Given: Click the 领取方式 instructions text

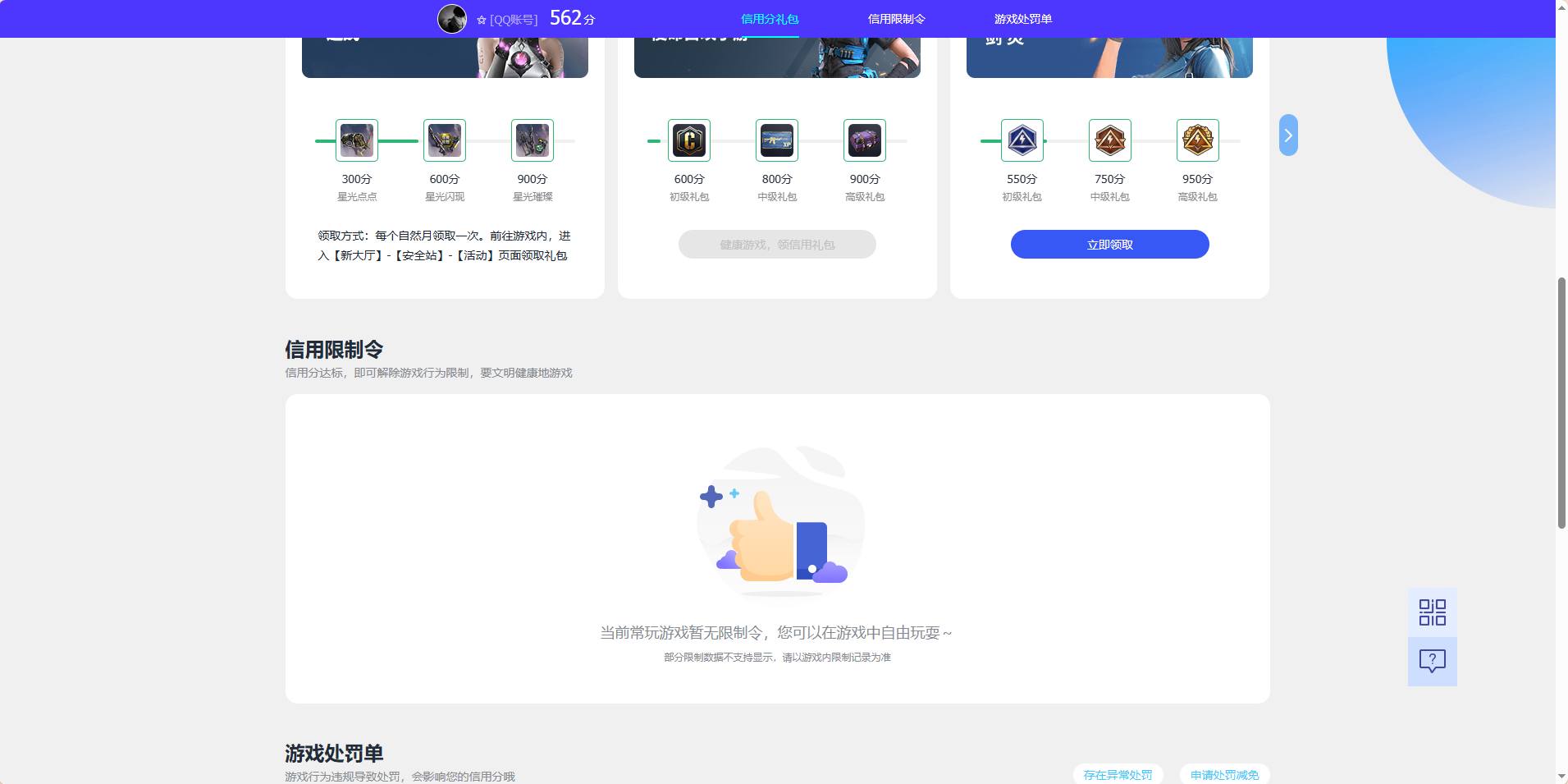Looking at the screenshot, I should [x=444, y=245].
